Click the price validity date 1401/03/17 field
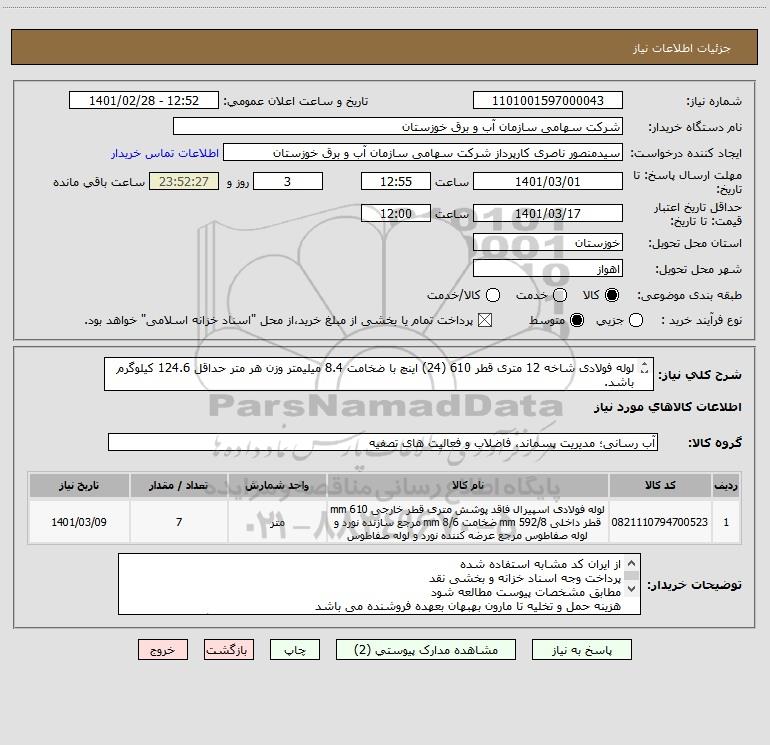The width and height of the screenshot is (770, 745). pos(548,213)
